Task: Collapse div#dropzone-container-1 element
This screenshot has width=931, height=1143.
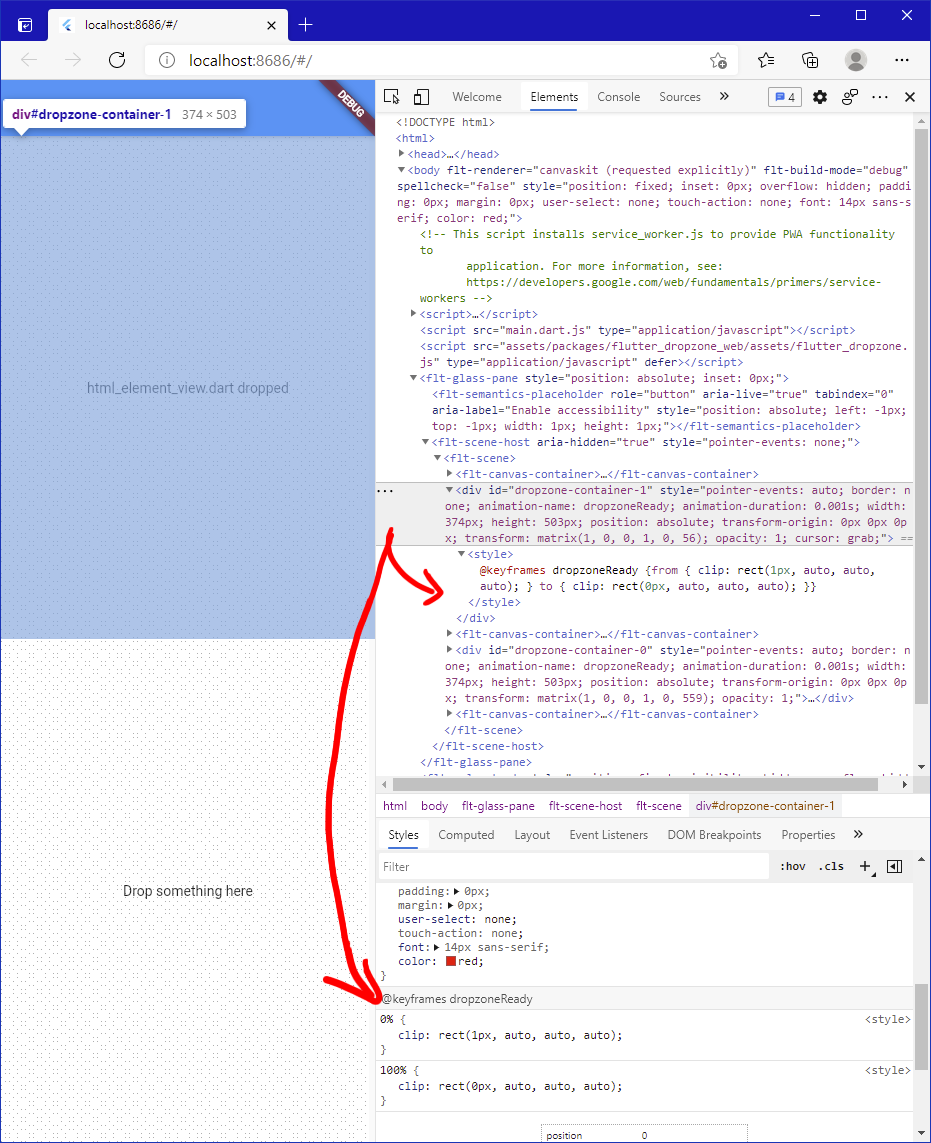Action: [449, 489]
